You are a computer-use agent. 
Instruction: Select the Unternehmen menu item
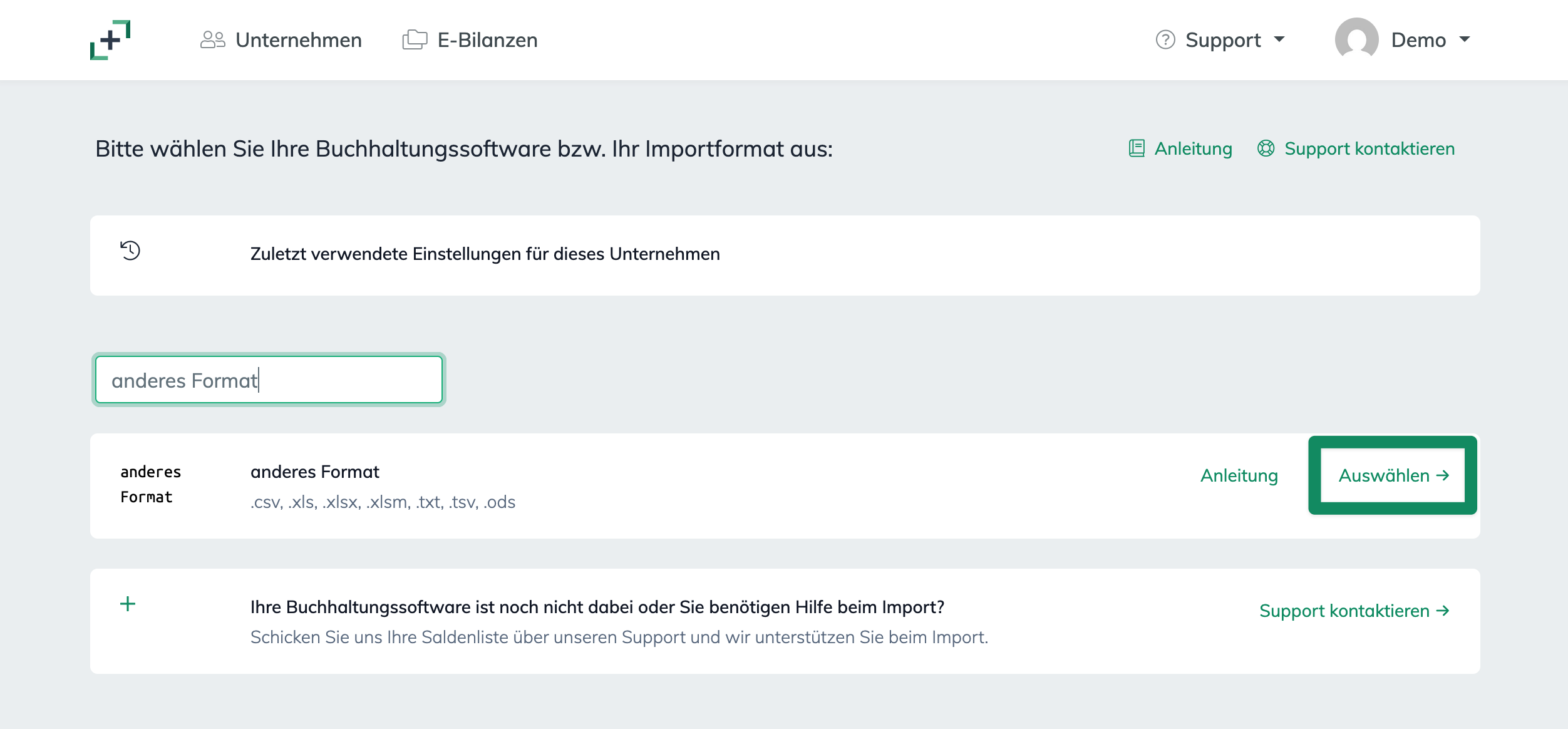point(299,39)
